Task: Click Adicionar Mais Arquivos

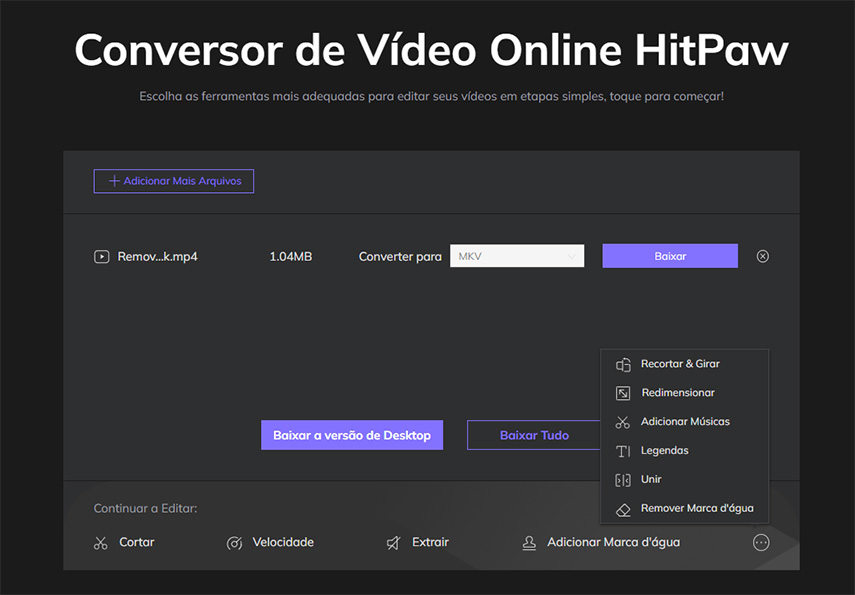Action: click(173, 181)
